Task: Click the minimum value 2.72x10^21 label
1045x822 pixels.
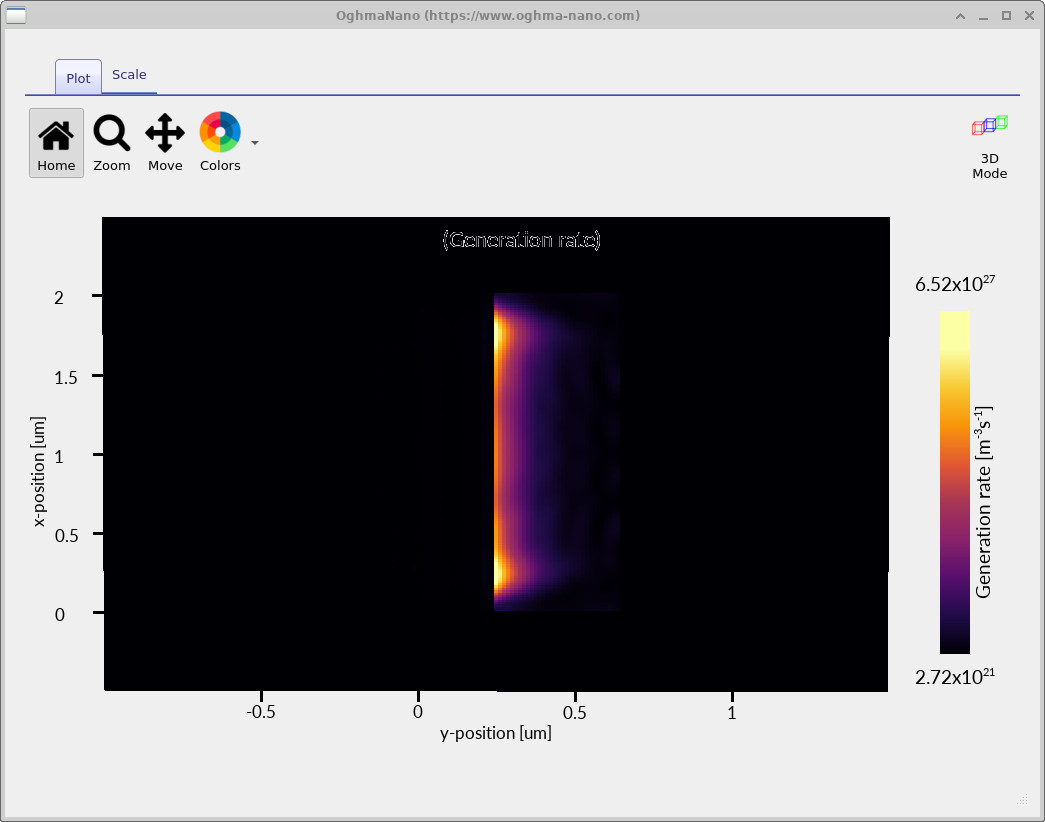Action: [x=954, y=677]
